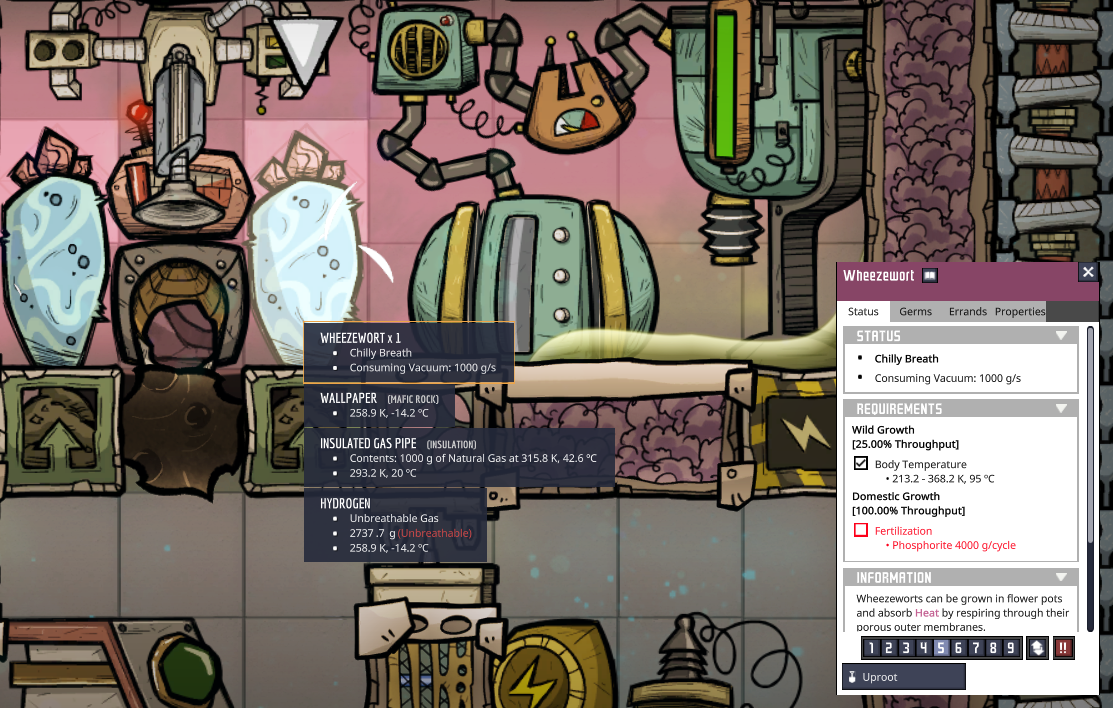
Task: Click the Body Temperature checkbox
Action: point(860,464)
